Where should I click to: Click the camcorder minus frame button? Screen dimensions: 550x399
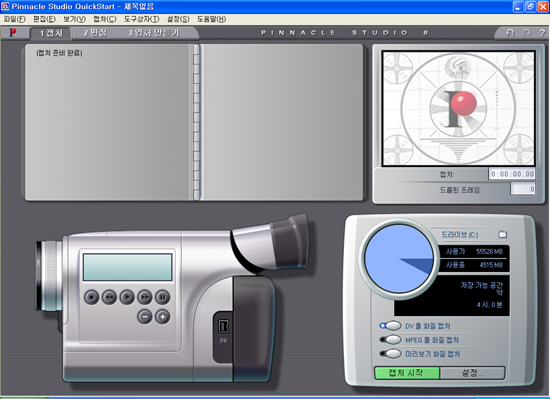[x=145, y=317]
